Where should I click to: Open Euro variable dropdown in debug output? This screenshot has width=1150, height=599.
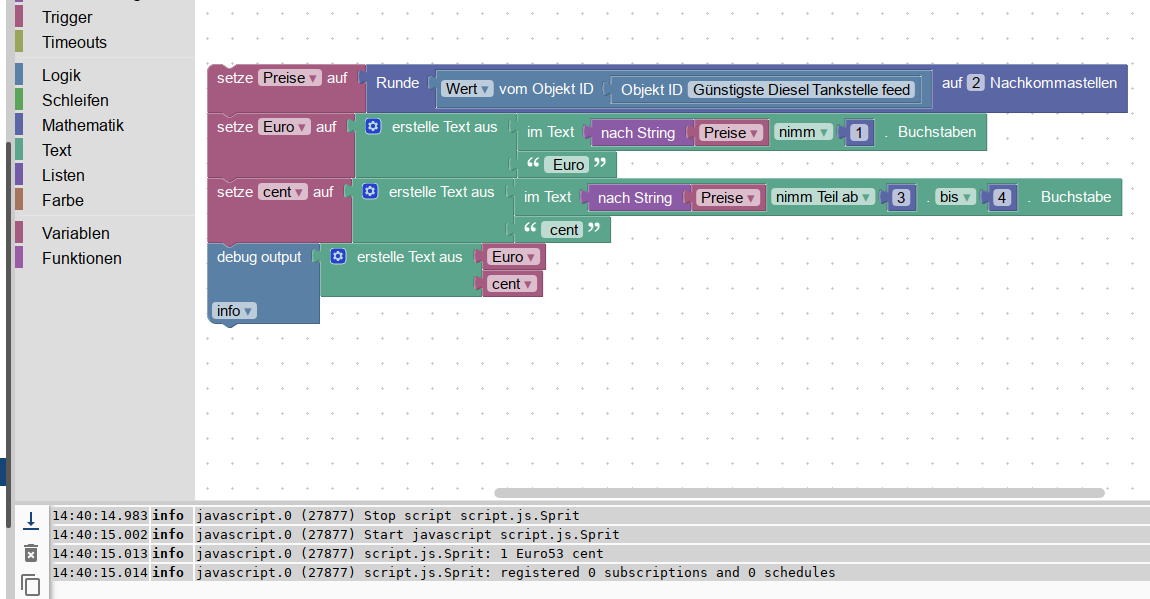[513, 257]
